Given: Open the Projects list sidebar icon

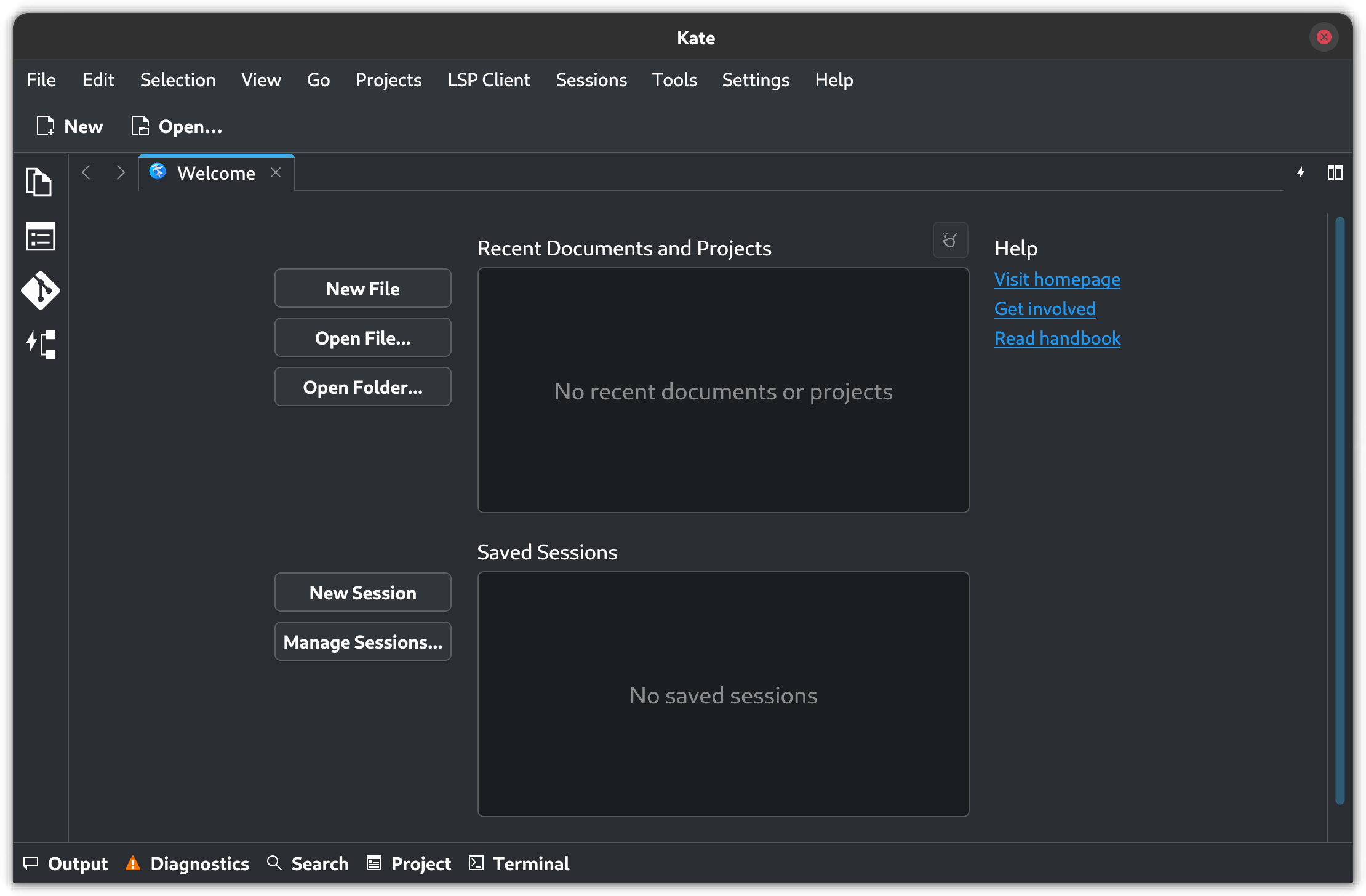Looking at the screenshot, I should [41, 236].
